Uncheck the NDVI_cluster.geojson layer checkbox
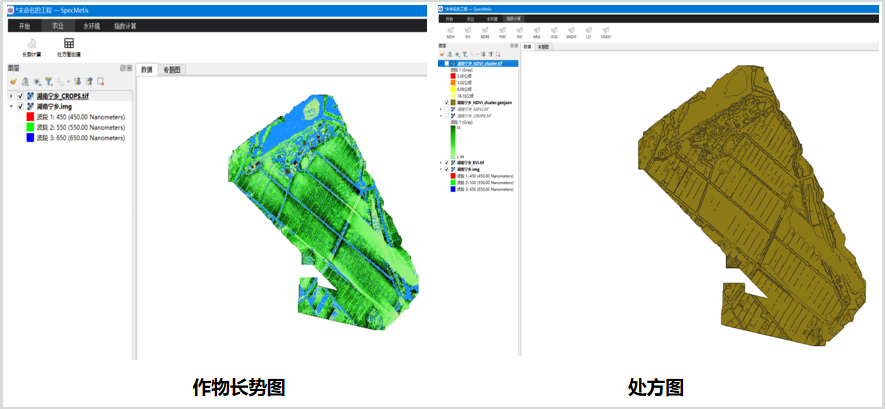 (x=446, y=102)
